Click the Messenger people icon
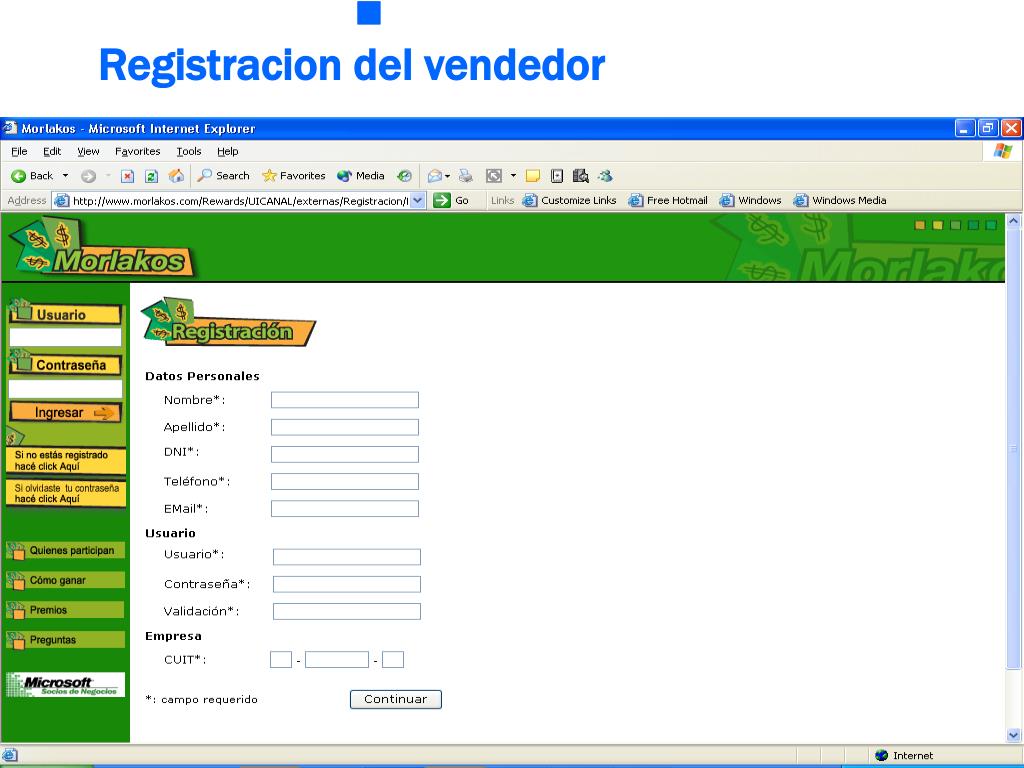This screenshot has height=768, width=1024. [x=605, y=176]
